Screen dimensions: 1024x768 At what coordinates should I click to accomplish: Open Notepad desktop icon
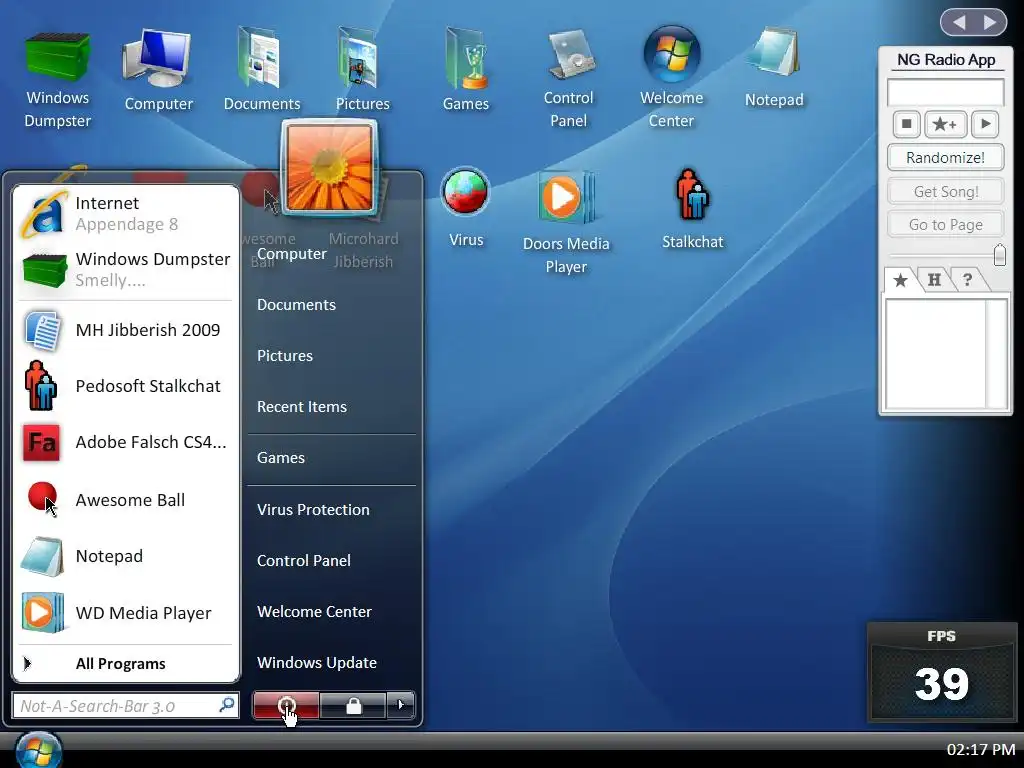click(x=774, y=67)
